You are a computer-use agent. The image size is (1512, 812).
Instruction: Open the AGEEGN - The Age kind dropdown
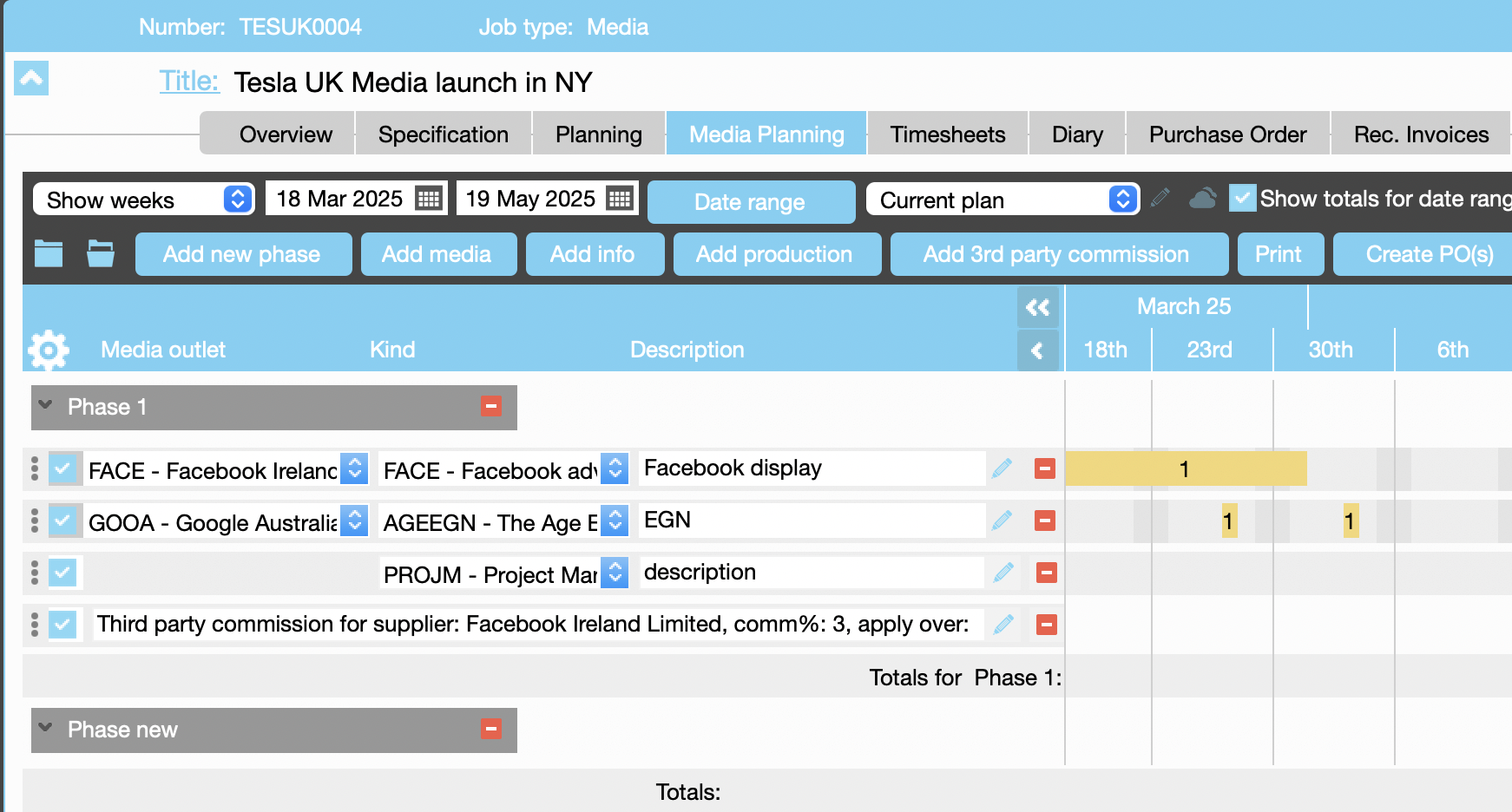click(505, 521)
